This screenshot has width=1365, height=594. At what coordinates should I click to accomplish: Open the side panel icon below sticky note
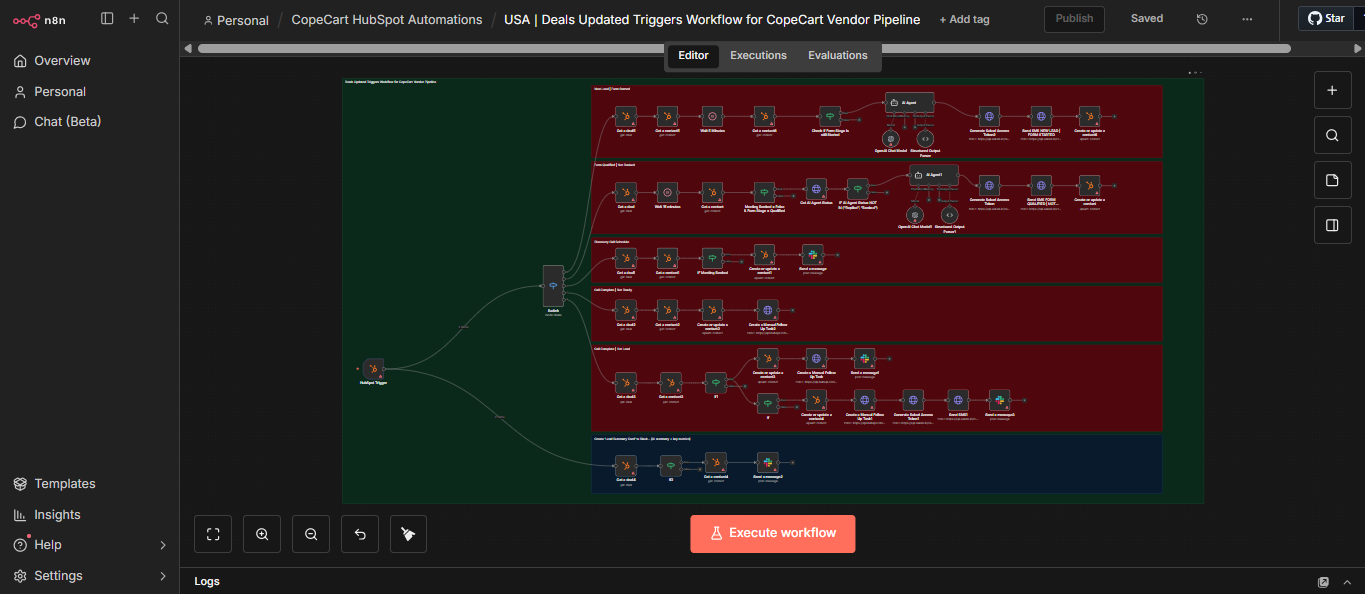coord(1331,225)
